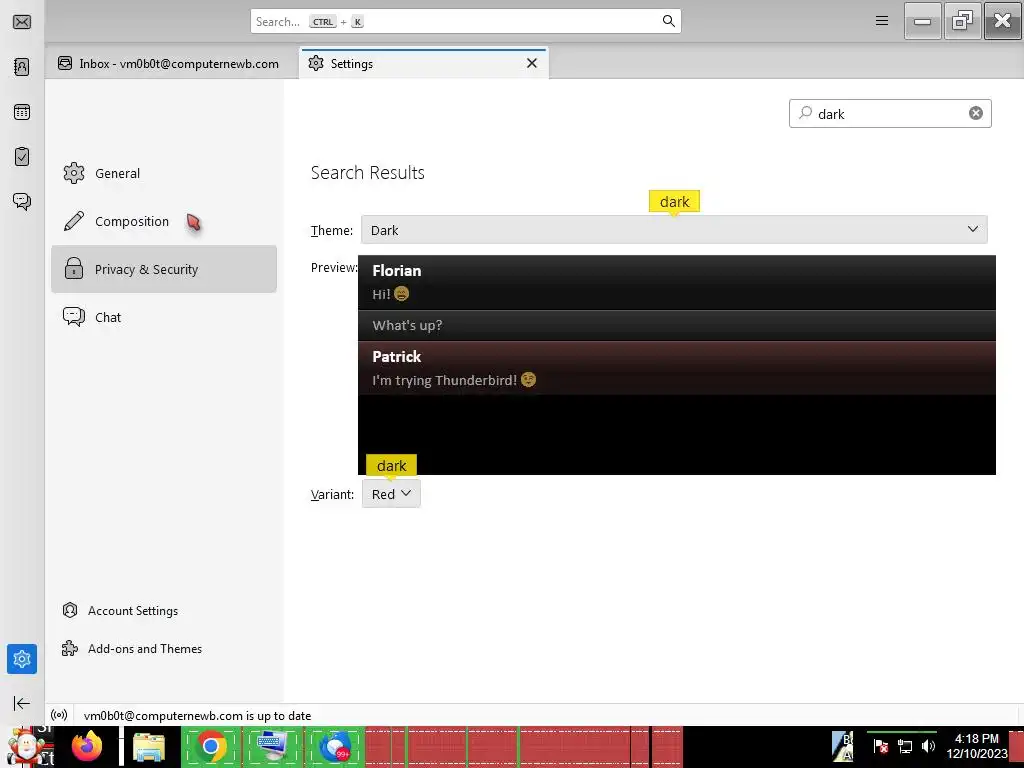Collapse the spaces toolbar arrow
The height and width of the screenshot is (768, 1024).
click(22, 703)
